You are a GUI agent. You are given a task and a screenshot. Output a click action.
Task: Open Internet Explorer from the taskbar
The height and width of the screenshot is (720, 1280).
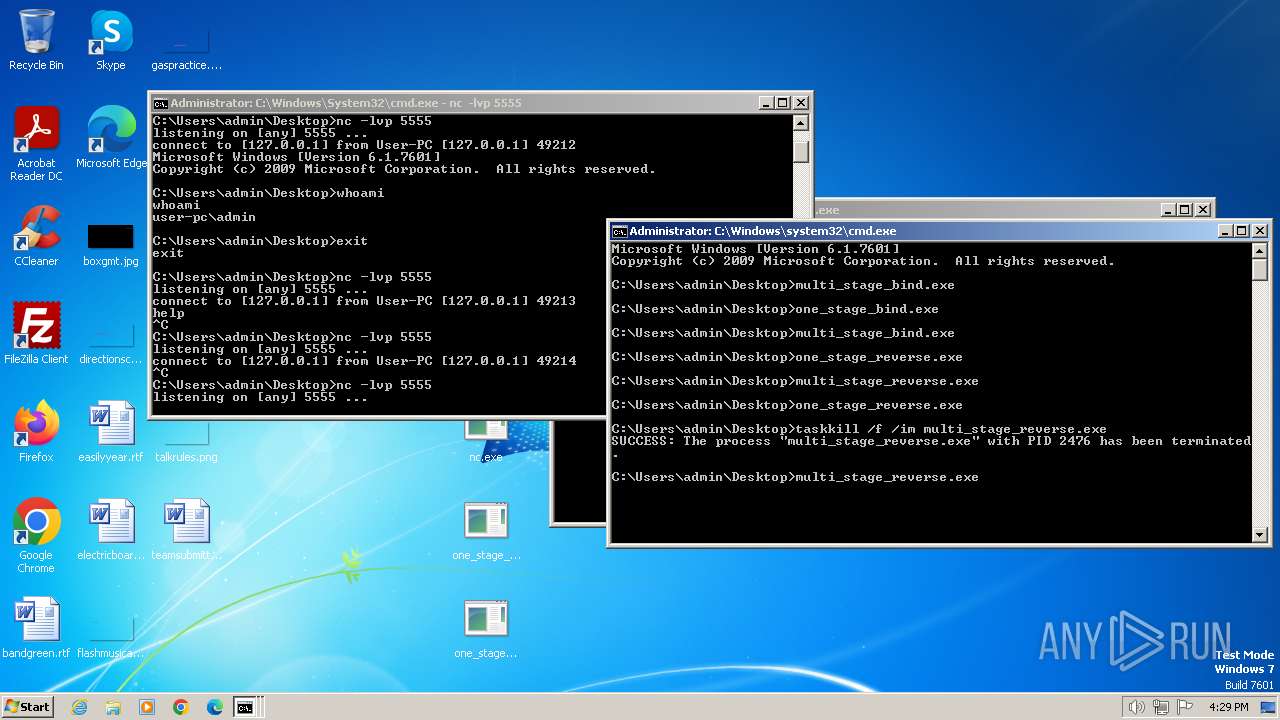79,707
